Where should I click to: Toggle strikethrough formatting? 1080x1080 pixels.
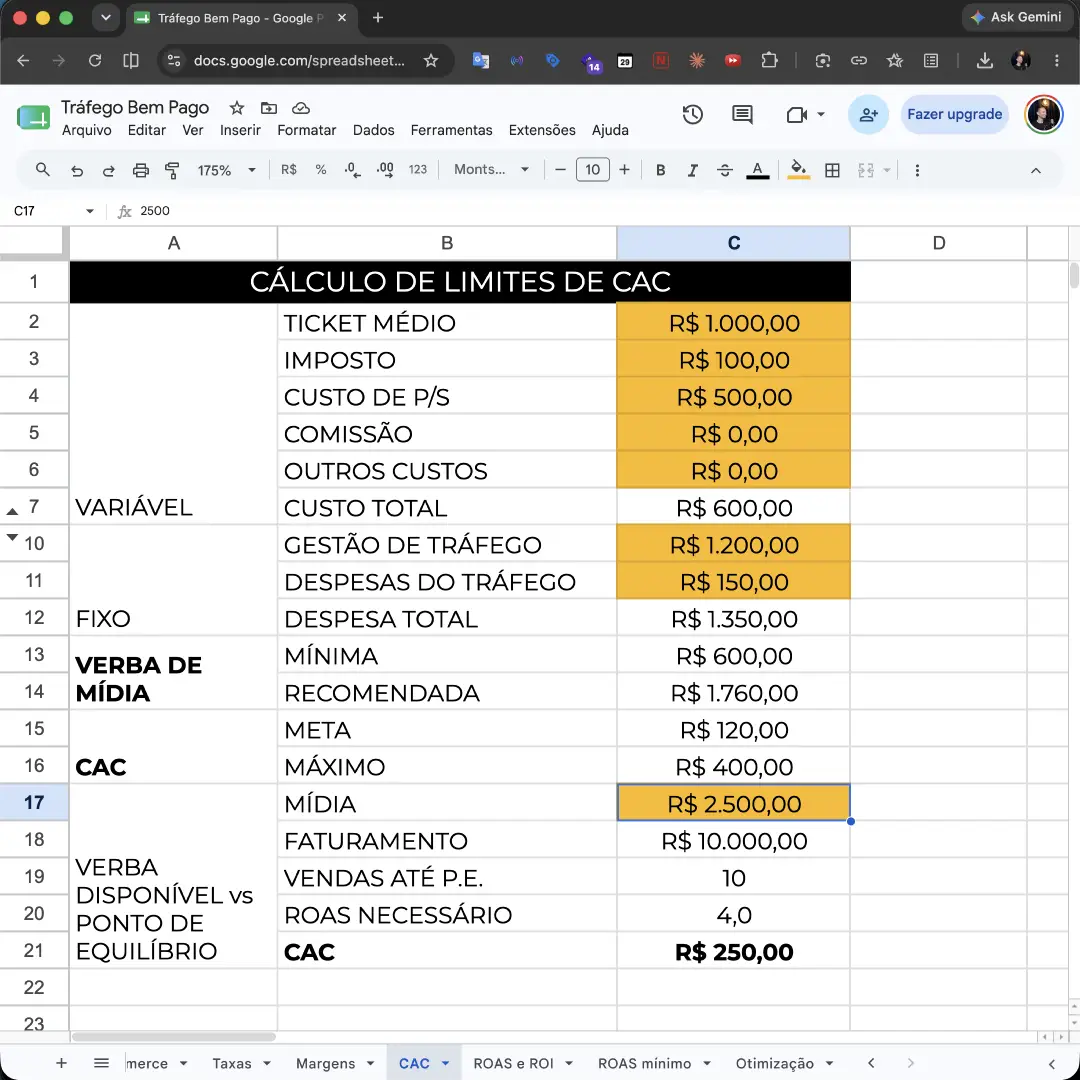coord(725,170)
